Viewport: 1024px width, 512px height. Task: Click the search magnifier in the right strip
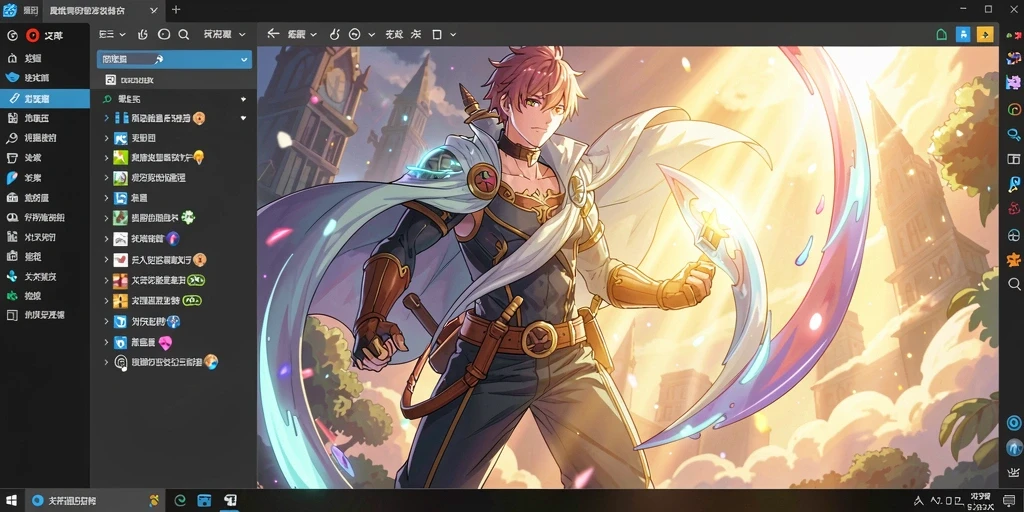pos(1014,284)
